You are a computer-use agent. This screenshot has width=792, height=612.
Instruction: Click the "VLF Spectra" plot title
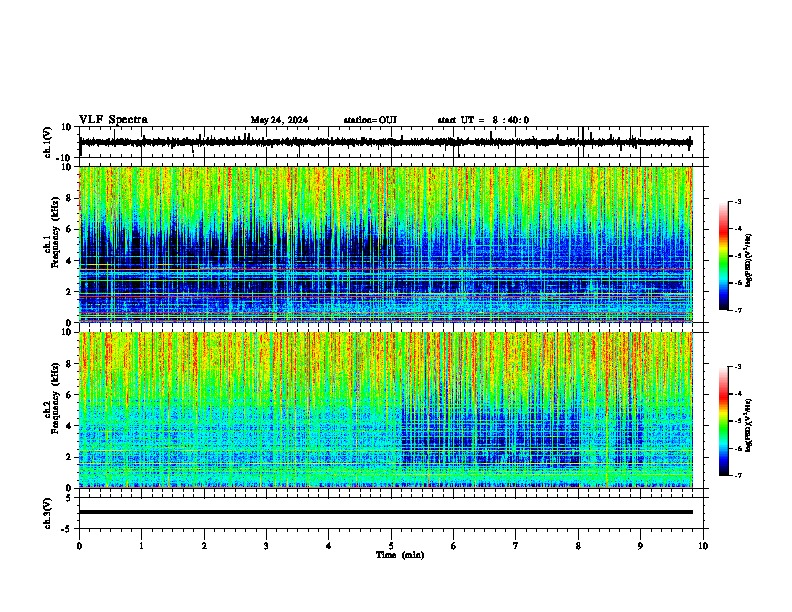pyautogui.click(x=113, y=120)
